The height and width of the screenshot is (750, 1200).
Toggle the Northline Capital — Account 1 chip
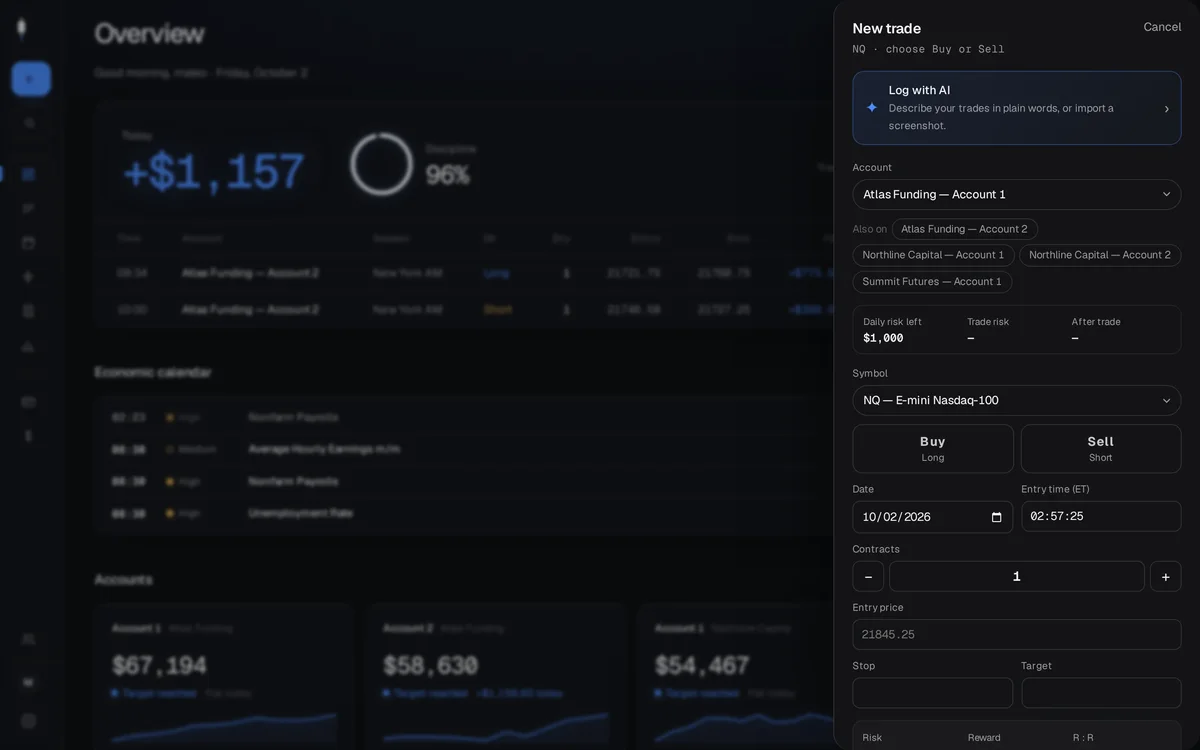click(933, 255)
